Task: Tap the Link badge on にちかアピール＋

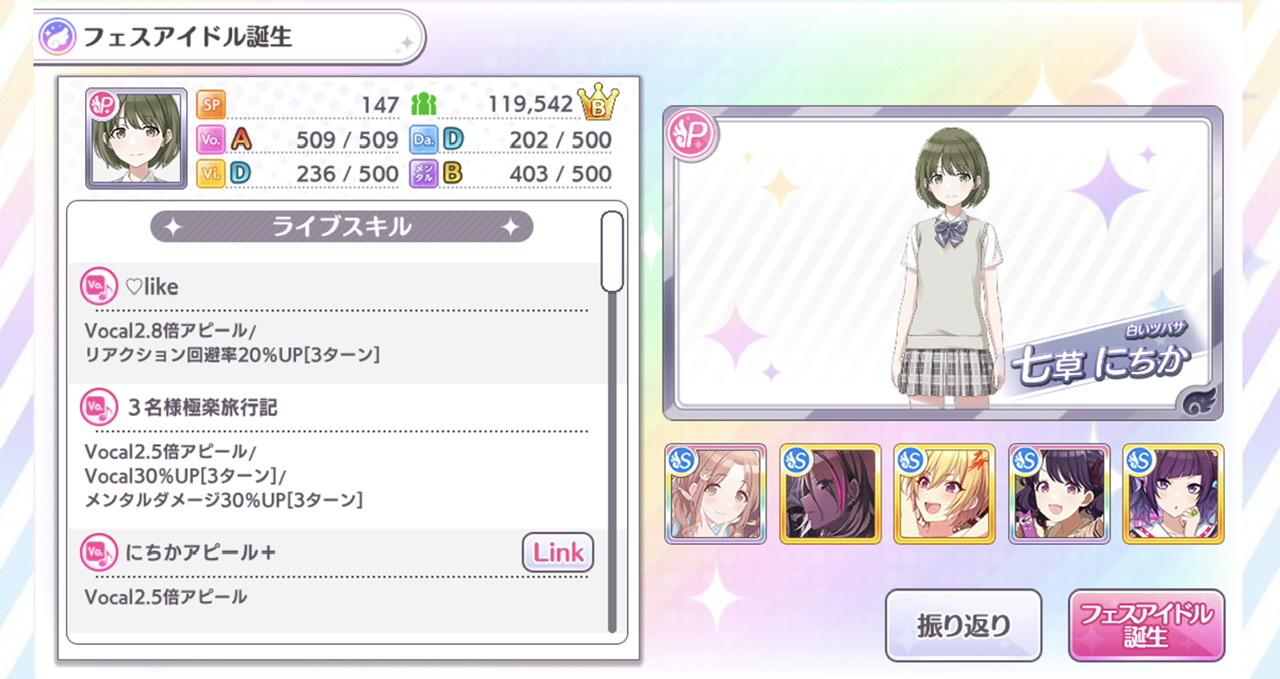Action: point(558,552)
